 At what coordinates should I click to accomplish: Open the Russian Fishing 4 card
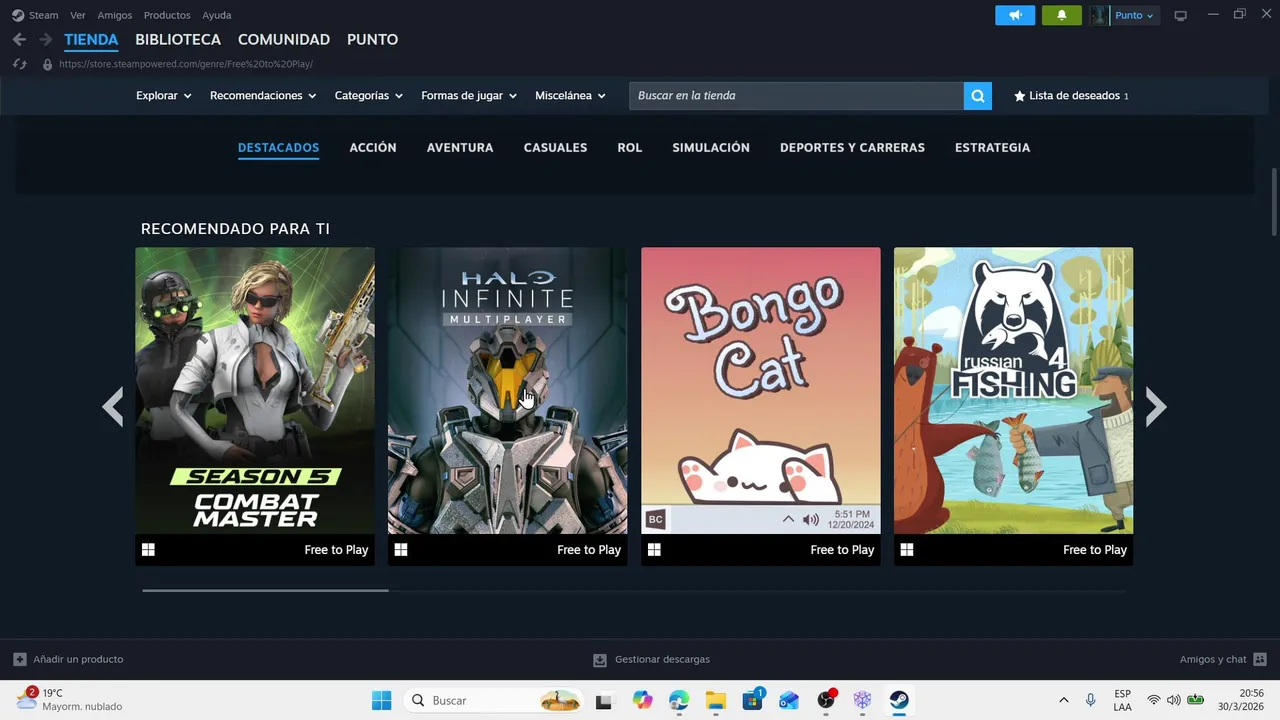(x=1013, y=406)
